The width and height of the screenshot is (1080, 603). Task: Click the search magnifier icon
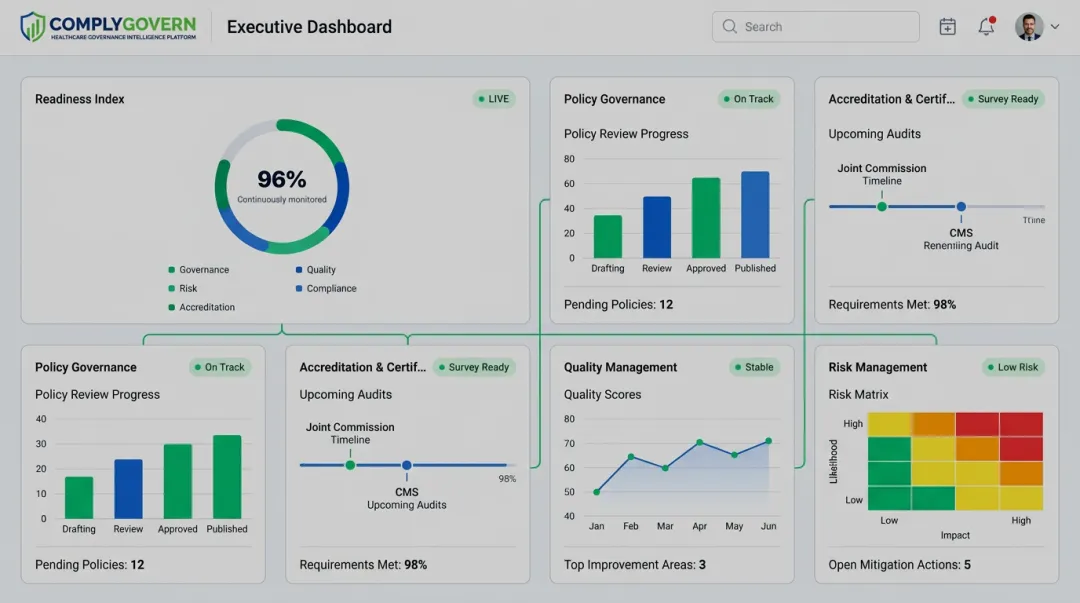729,26
